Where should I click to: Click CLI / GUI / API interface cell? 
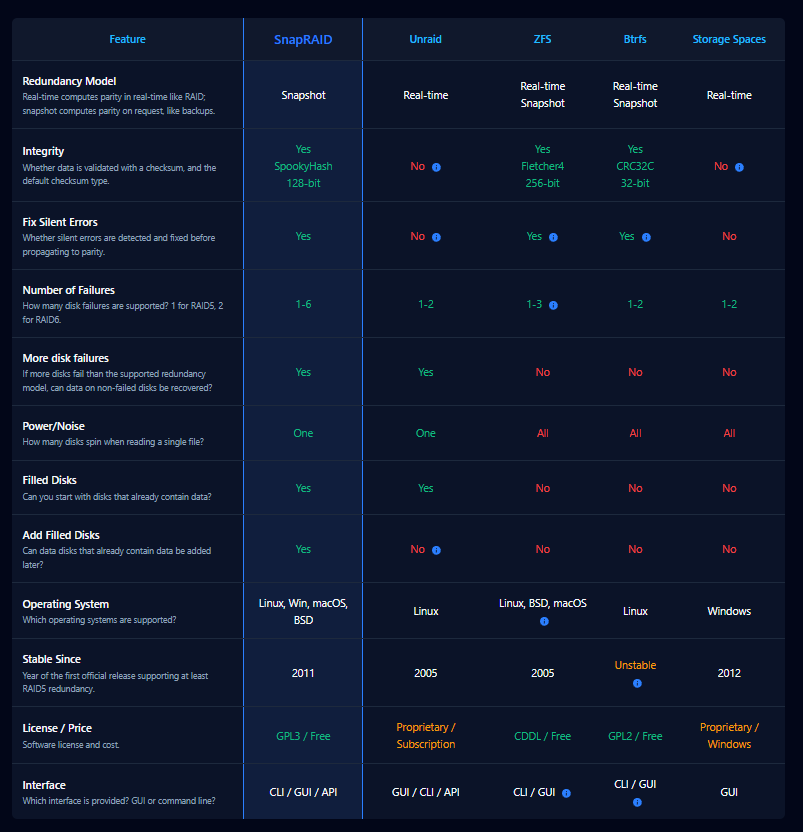coord(303,792)
